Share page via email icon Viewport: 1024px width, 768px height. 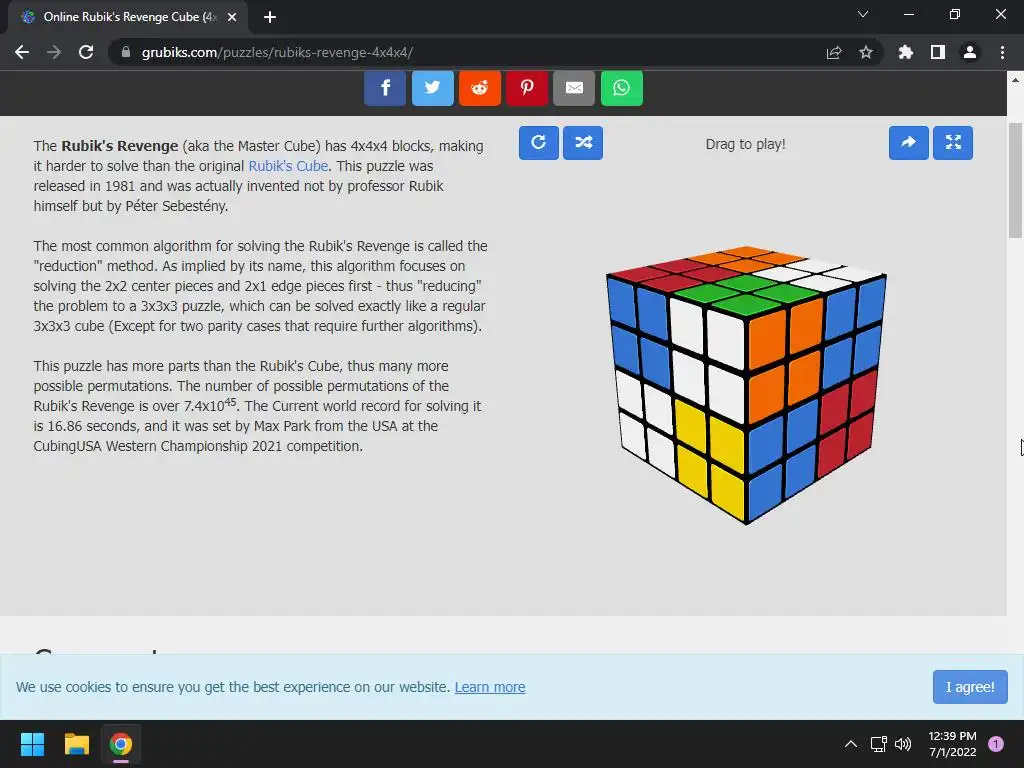point(574,88)
